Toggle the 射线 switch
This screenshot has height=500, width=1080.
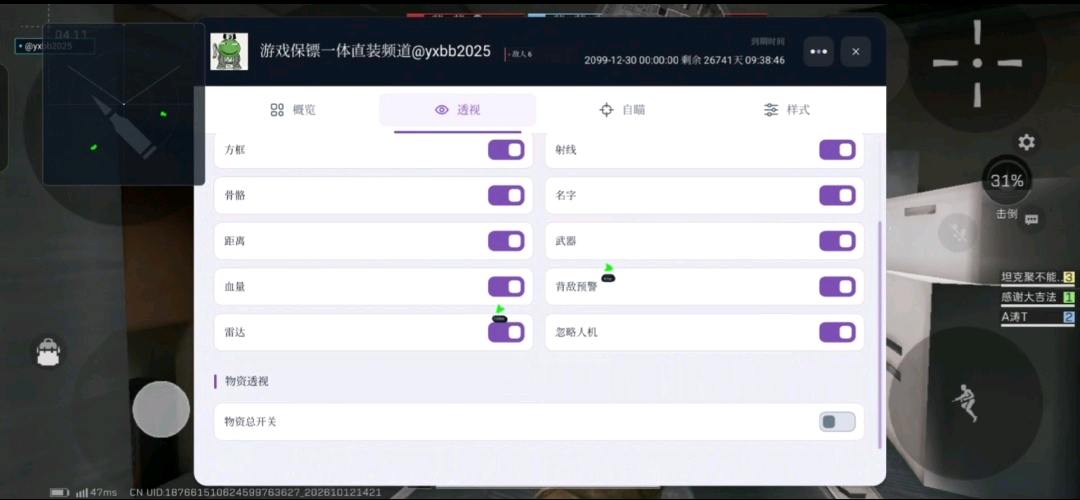838,149
